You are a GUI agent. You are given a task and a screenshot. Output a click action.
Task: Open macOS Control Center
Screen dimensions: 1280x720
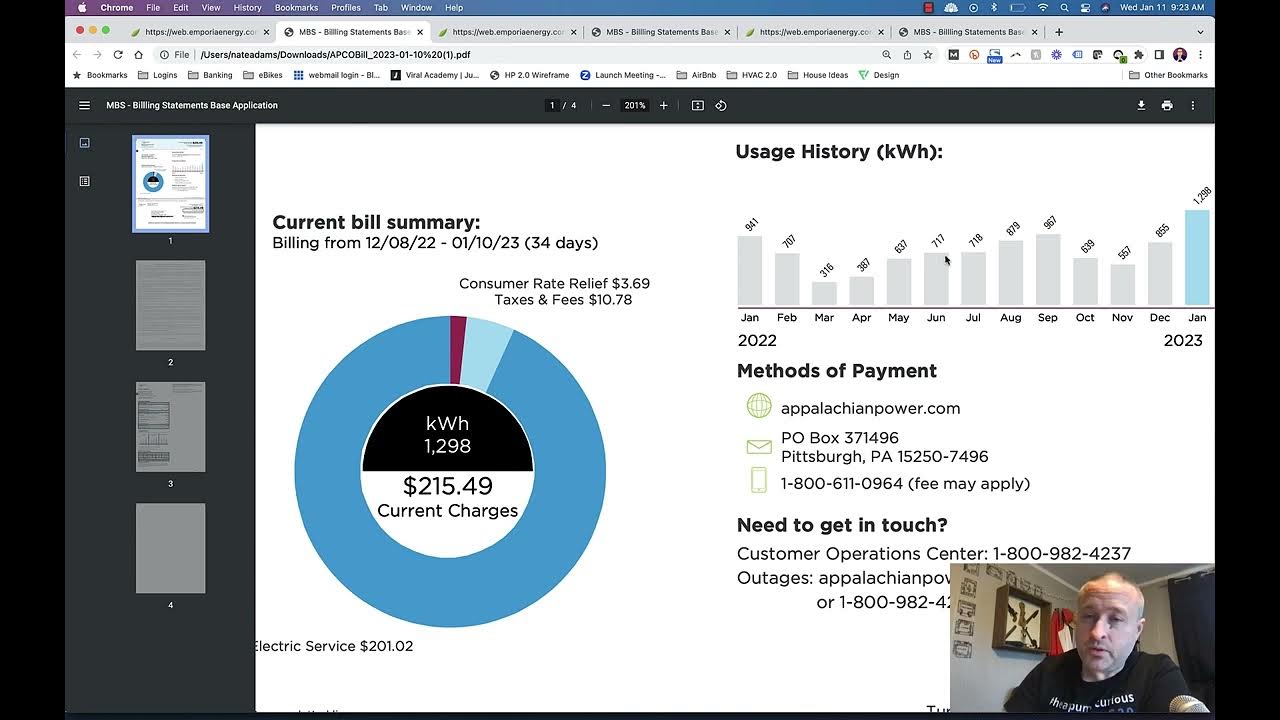point(1085,7)
